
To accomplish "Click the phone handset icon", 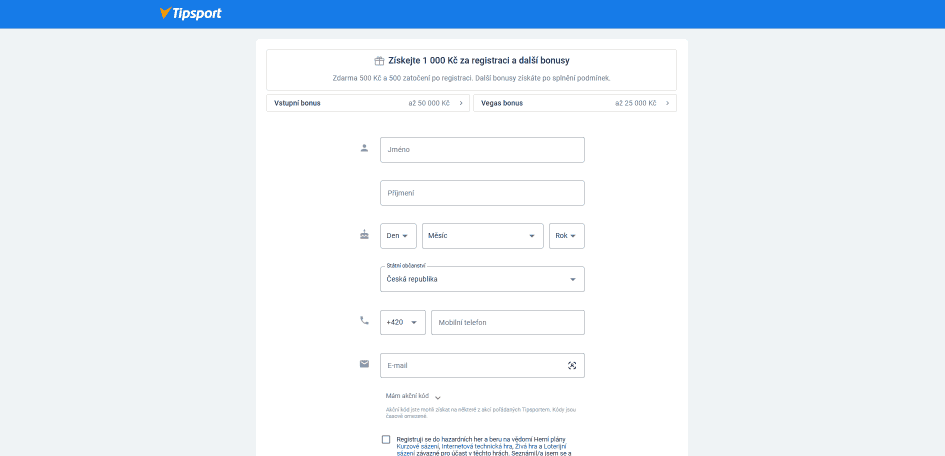I will pyautogui.click(x=364, y=320).
